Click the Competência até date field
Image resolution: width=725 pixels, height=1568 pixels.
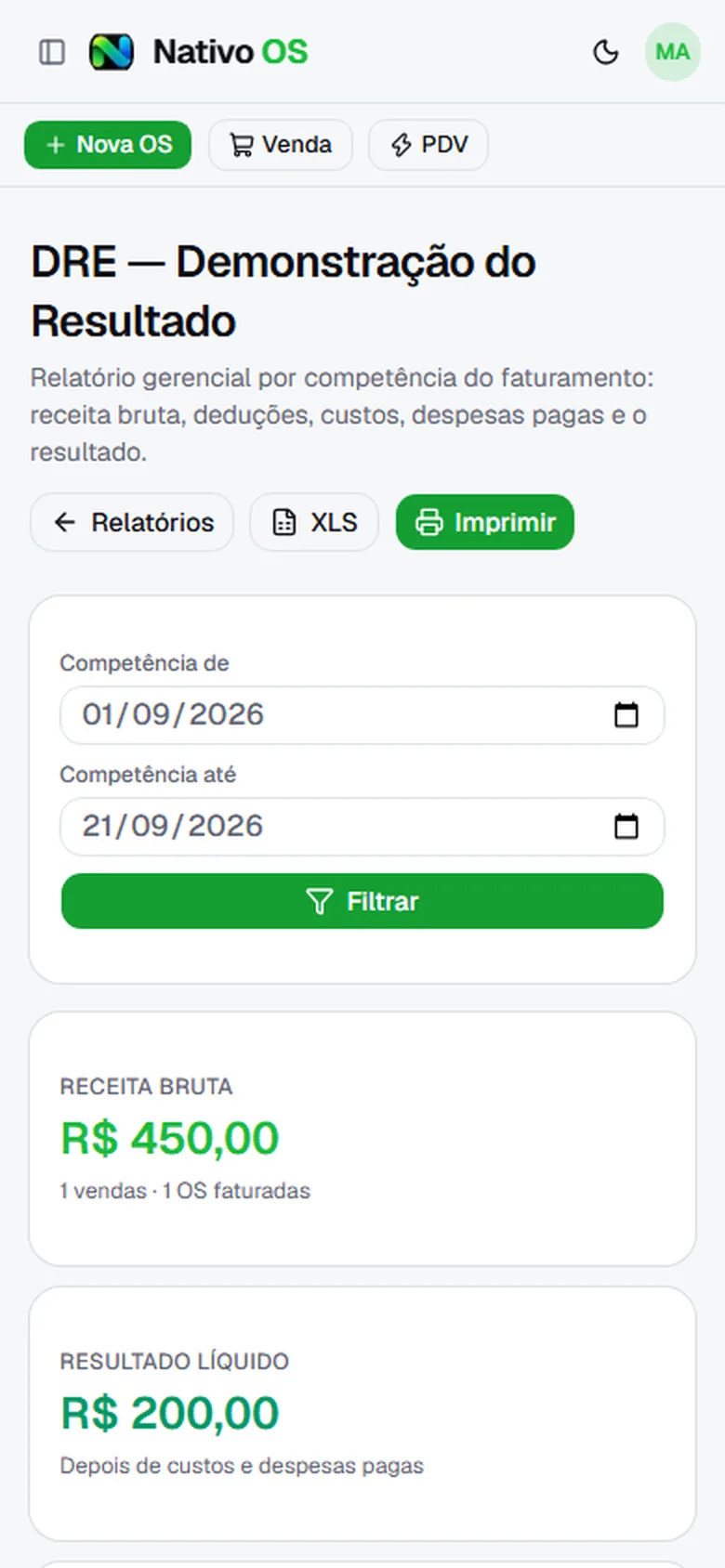tap(362, 826)
